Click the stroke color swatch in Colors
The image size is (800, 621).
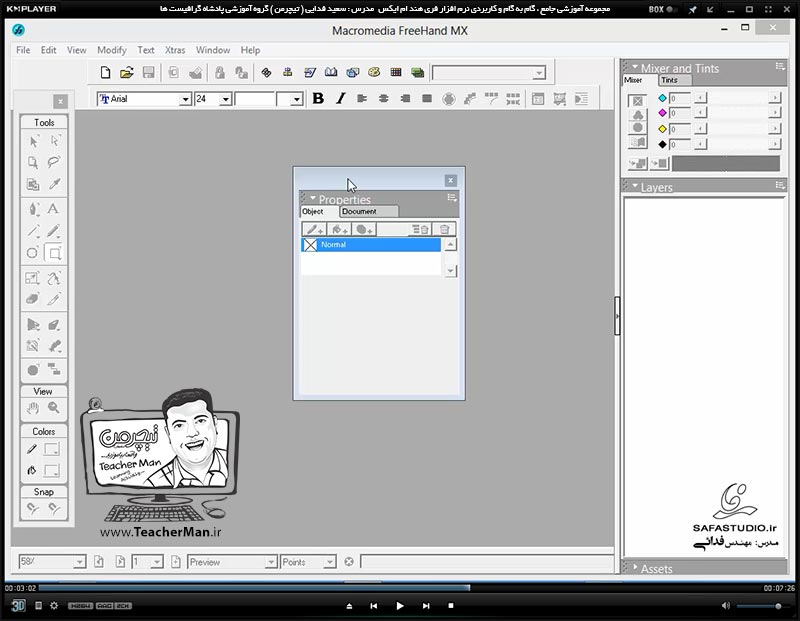[51, 450]
